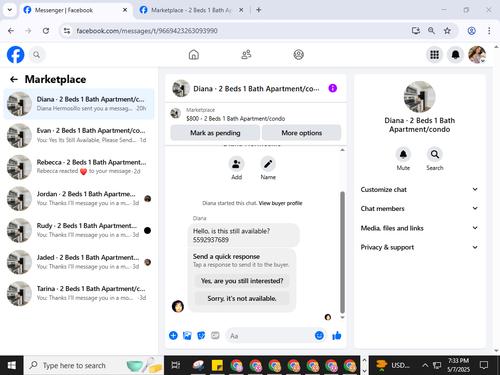Choose a sticker icon in composer
The width and height of the screenshot is (500, 375).
tap(201, 335)
